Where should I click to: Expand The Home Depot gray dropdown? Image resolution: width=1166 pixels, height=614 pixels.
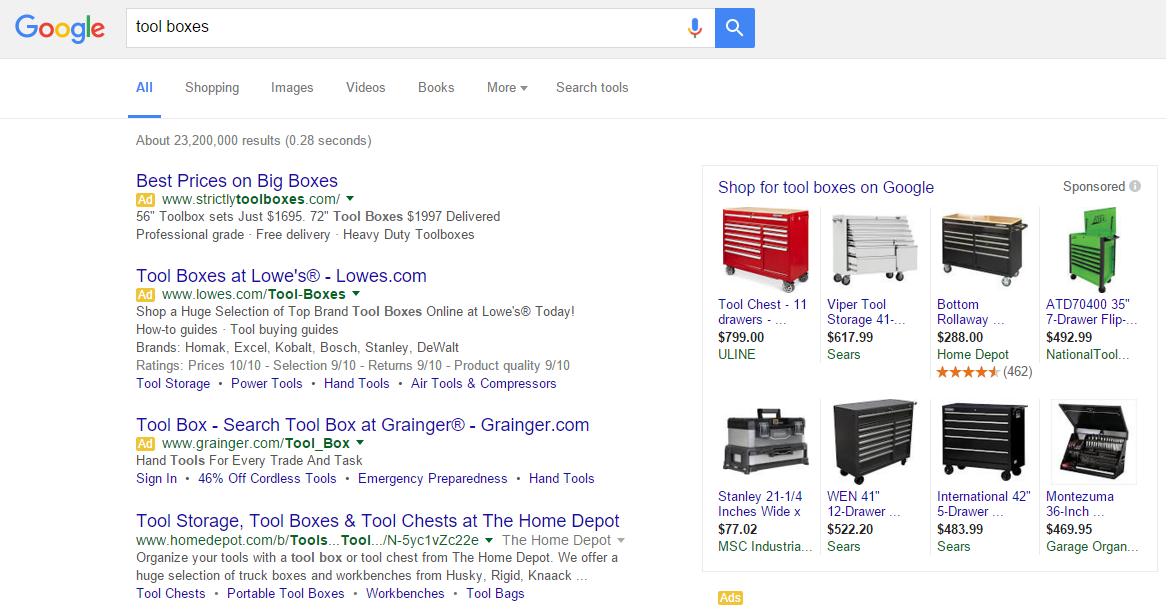(x=621, y=540)
